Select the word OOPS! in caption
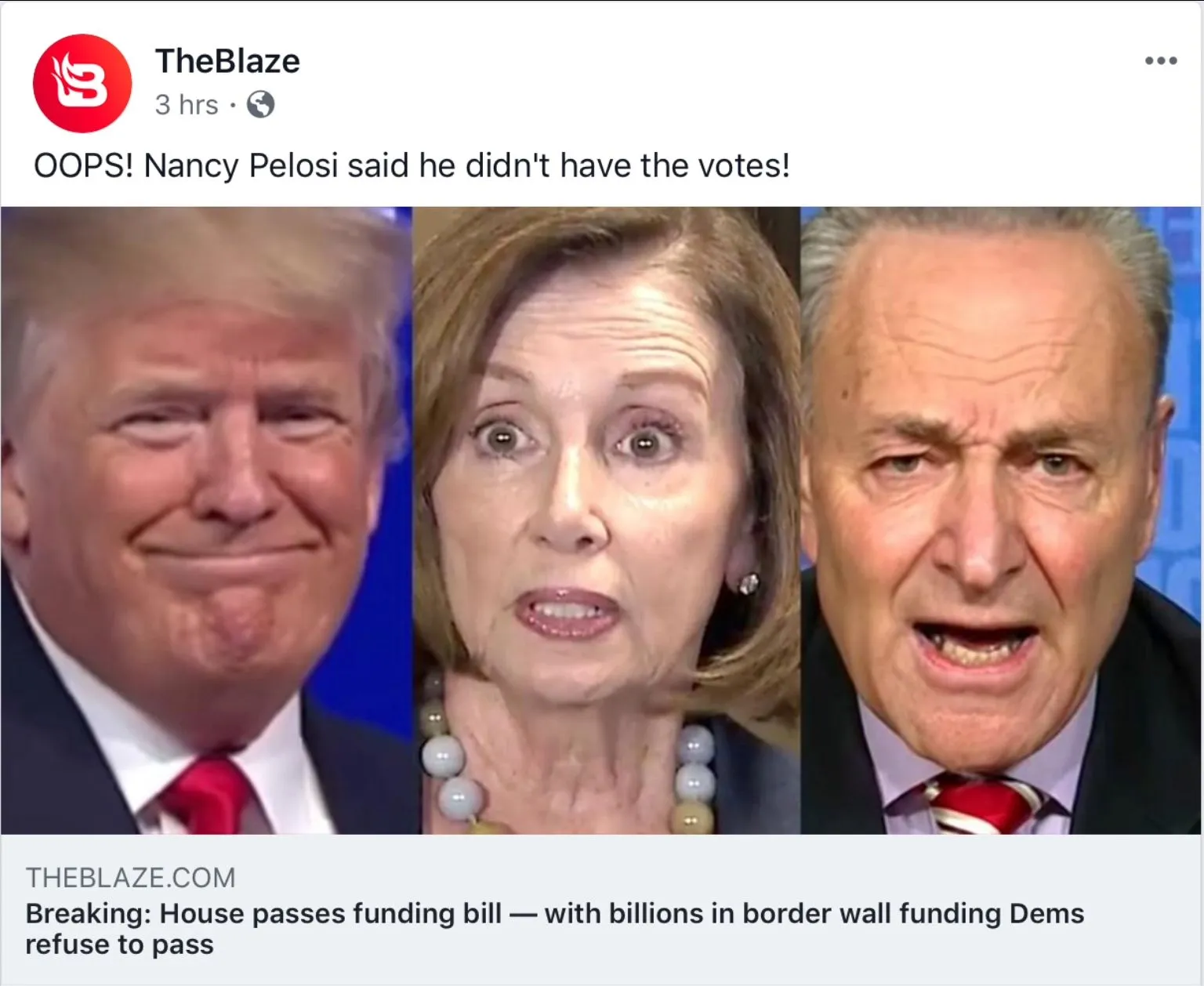This screenshot has height=986, width=1204. (x=84, y=165)
